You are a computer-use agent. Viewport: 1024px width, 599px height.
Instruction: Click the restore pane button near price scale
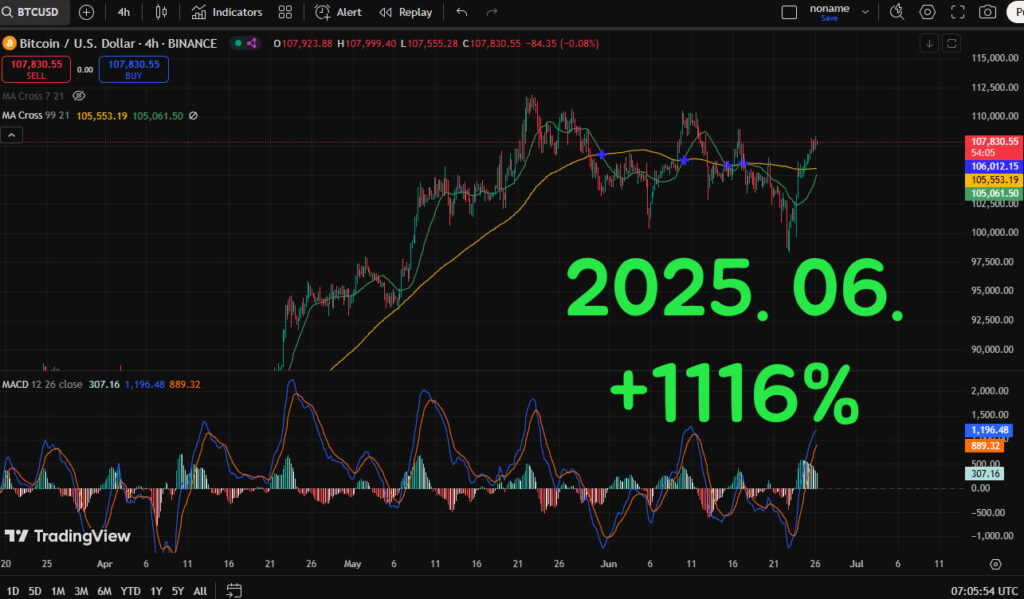click(952, 44)
